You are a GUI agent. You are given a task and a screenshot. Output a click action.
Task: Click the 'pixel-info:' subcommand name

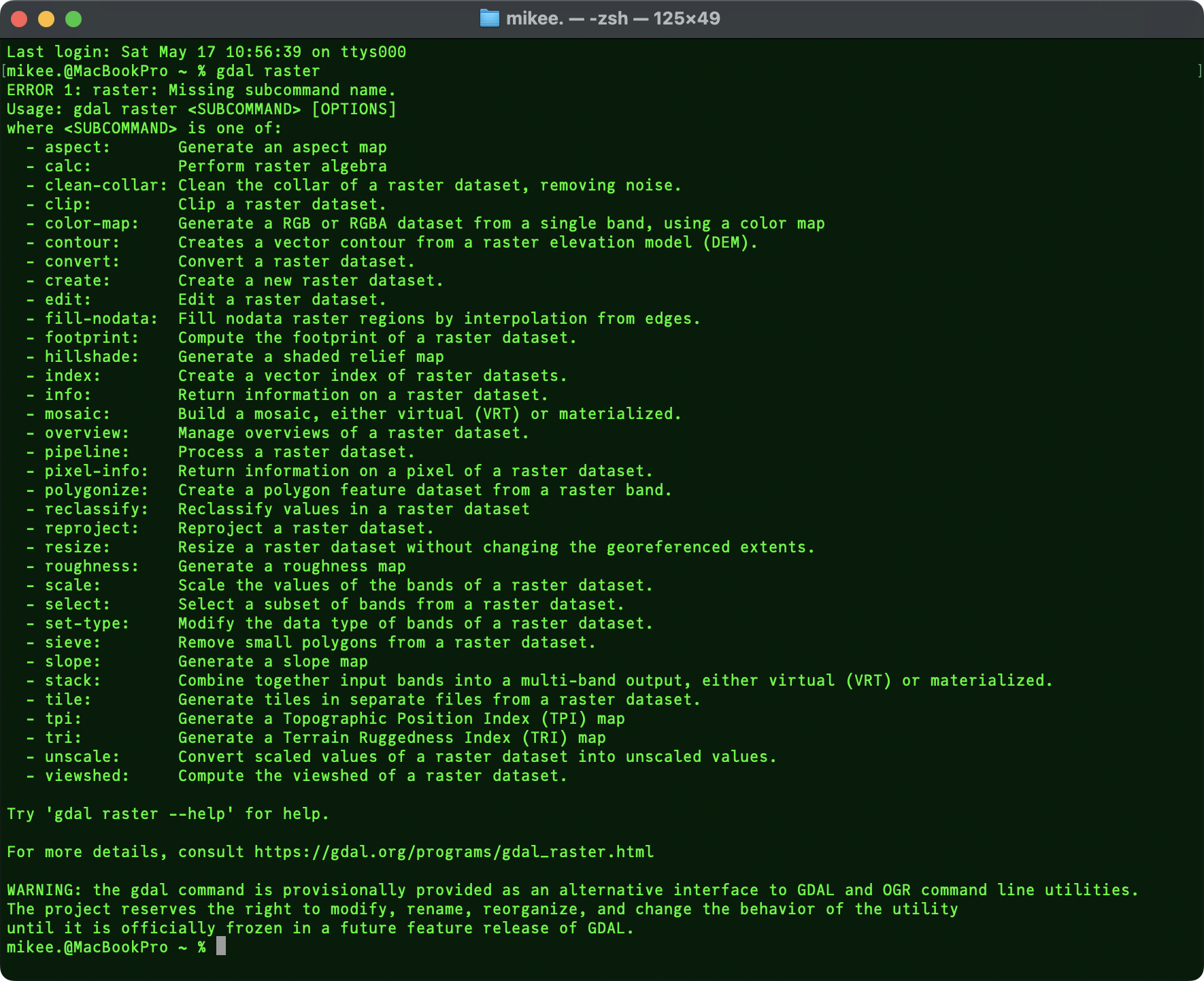pos(97,471)
